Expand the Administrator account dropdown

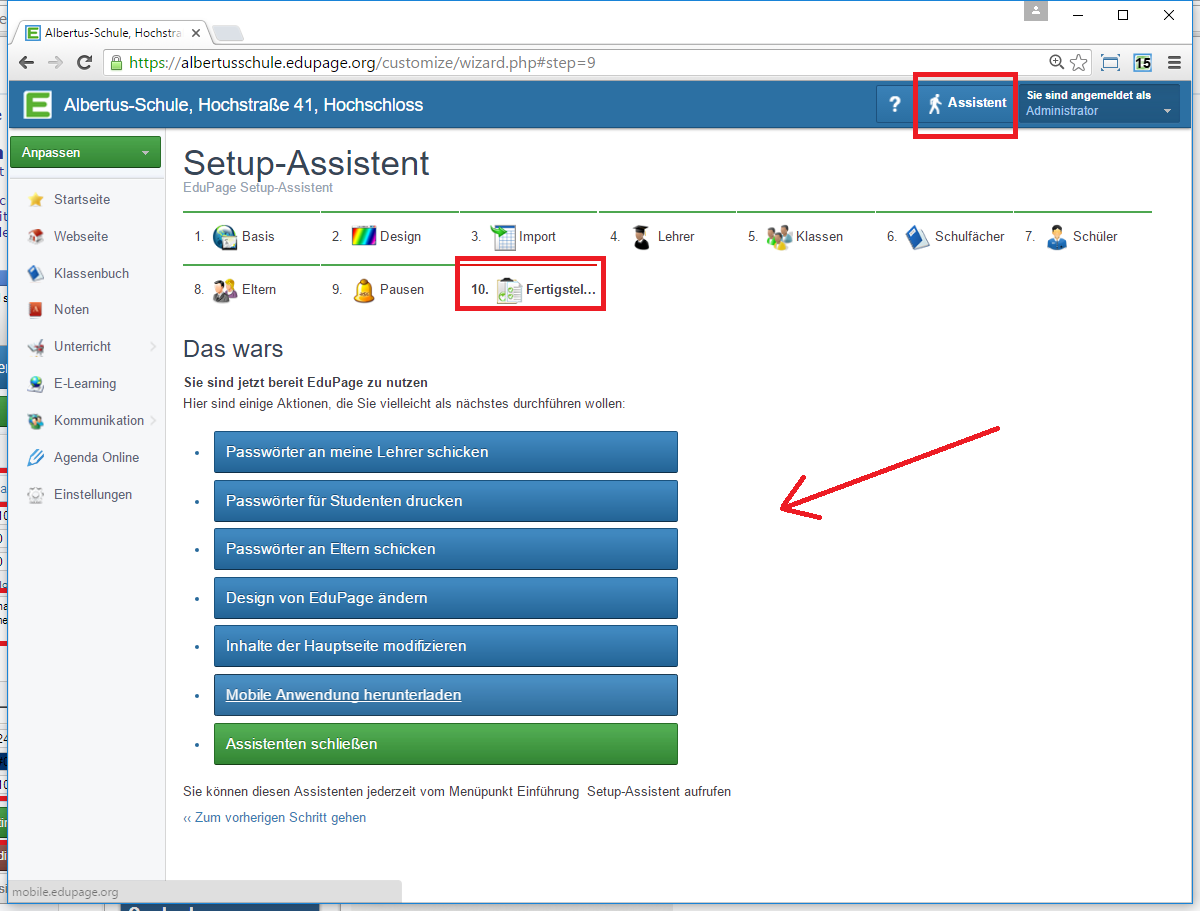(x=1097, y=104)
